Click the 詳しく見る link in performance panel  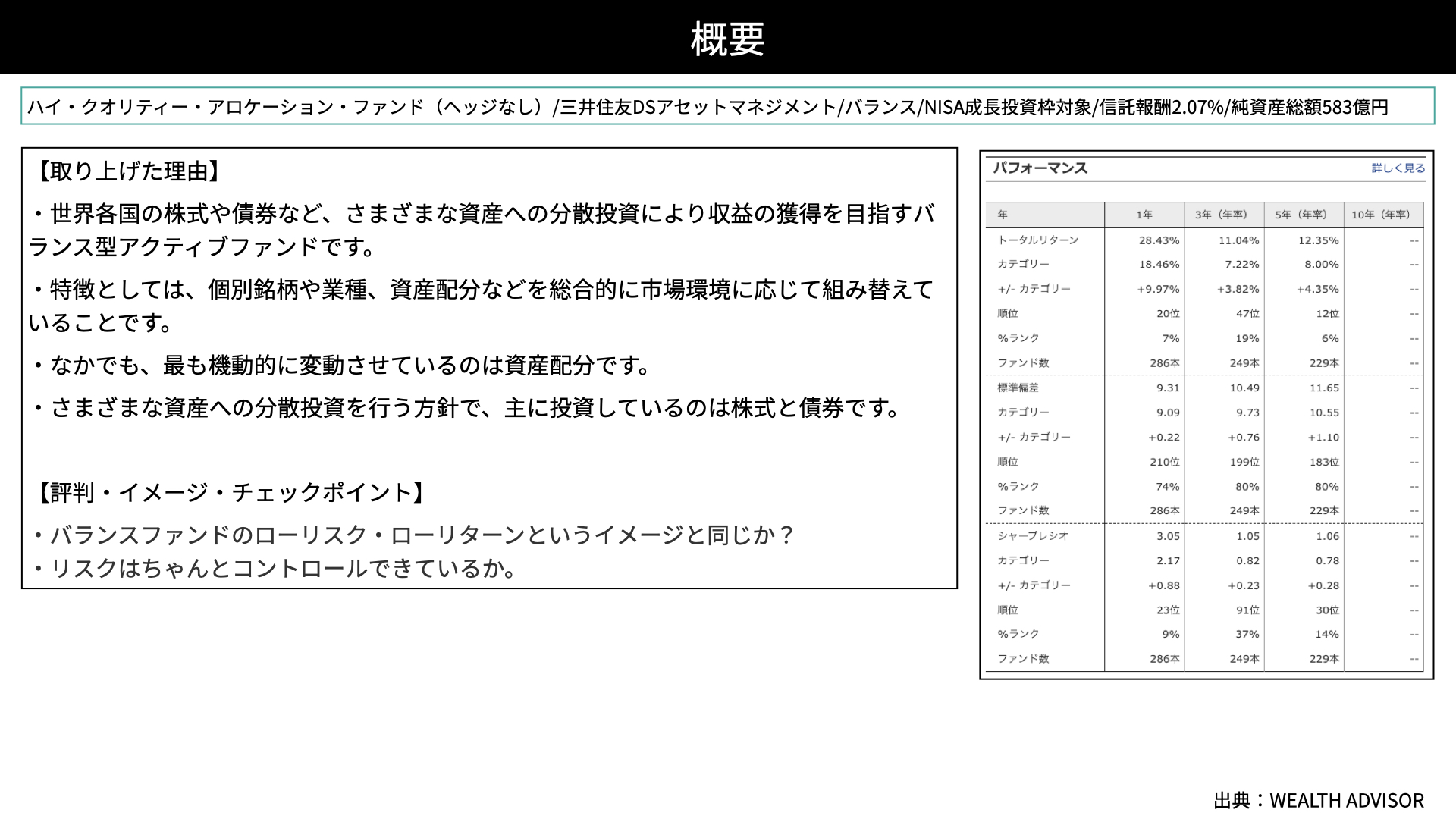pos(1398,168)
